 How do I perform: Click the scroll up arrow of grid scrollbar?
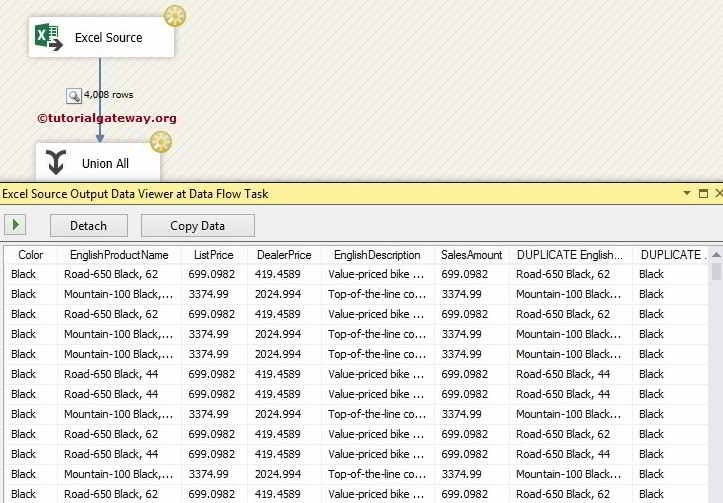(x=716, y=254)
